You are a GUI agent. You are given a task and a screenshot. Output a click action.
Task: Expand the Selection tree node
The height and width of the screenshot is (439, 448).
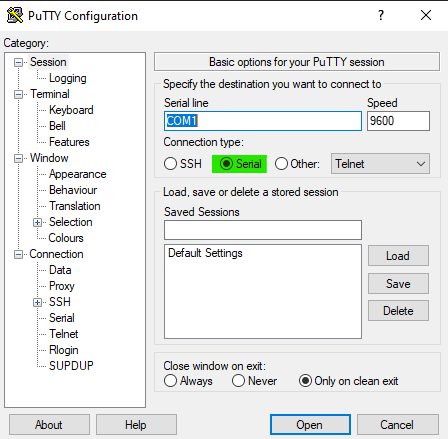(37, 222)
